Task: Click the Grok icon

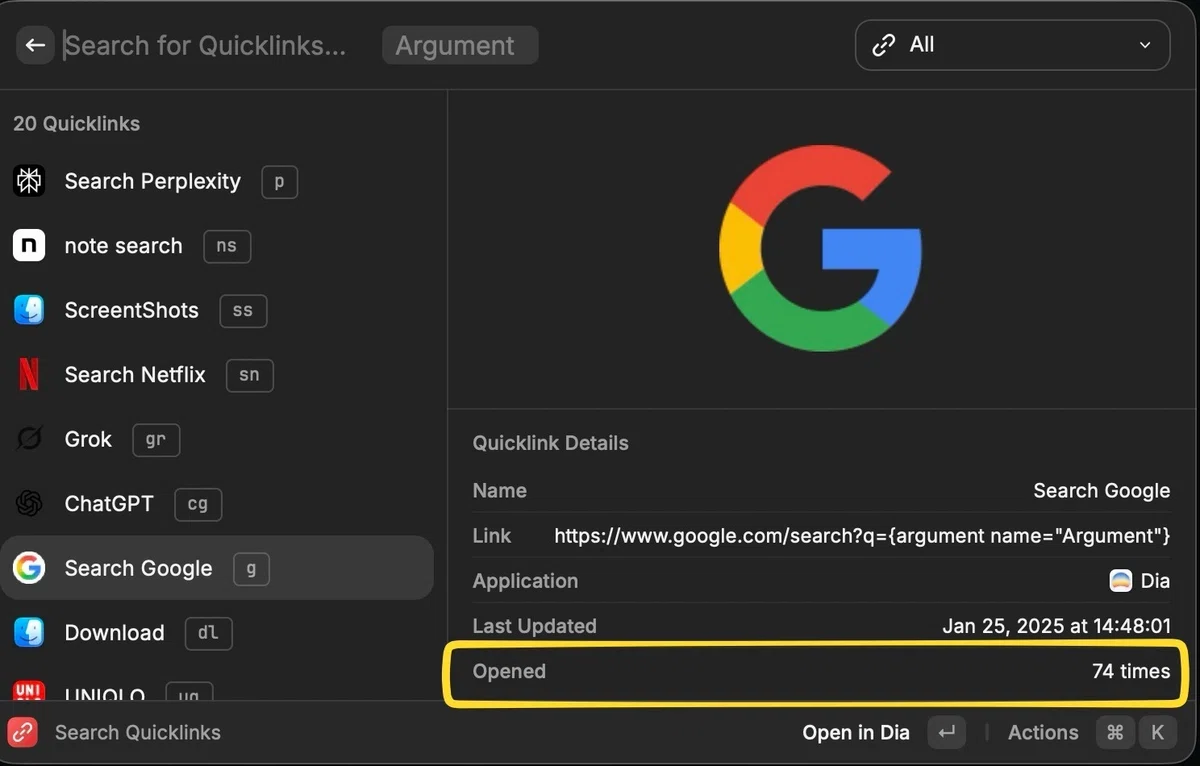Action: 29,439
